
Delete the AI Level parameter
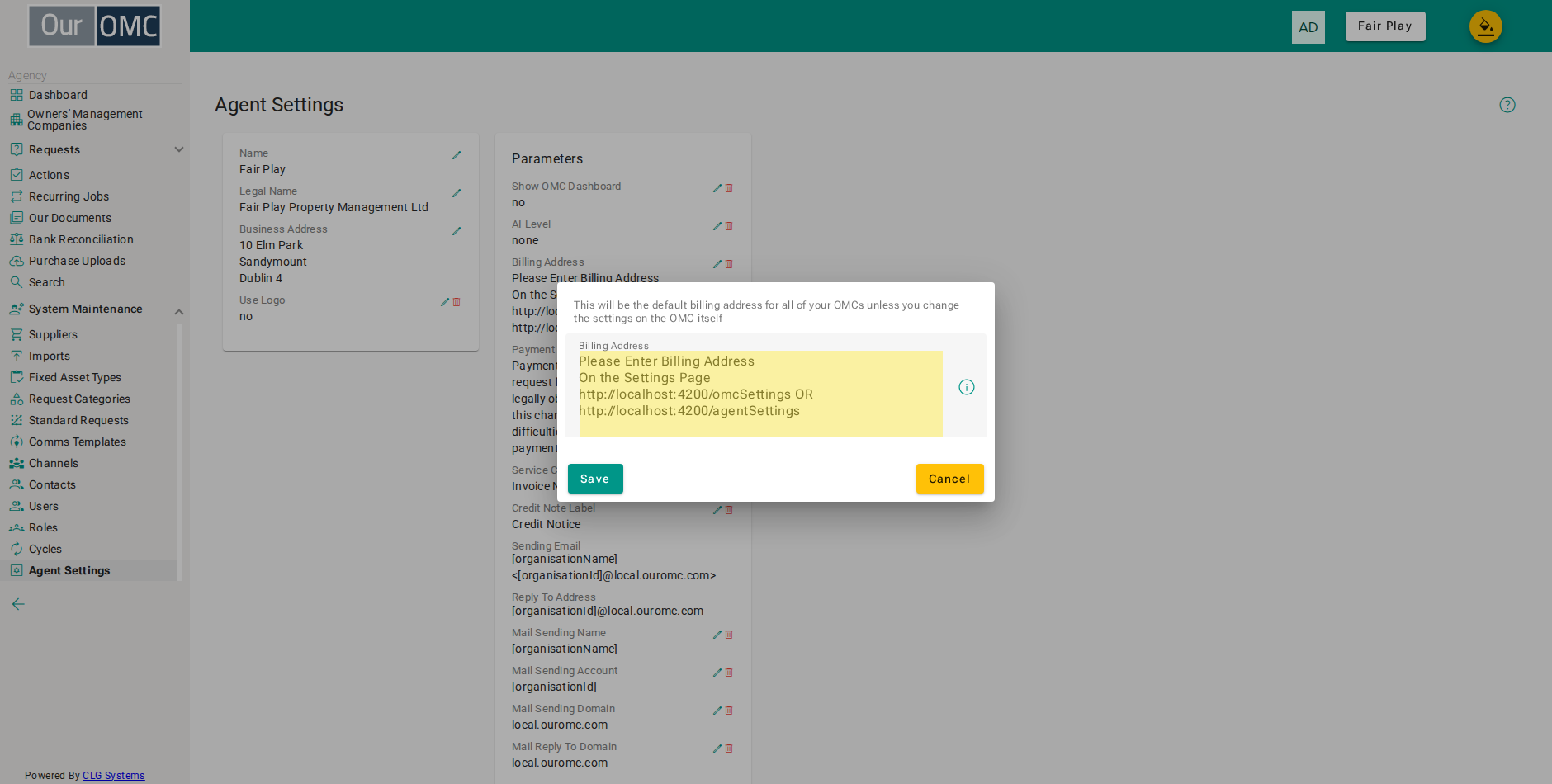[729, 226]
